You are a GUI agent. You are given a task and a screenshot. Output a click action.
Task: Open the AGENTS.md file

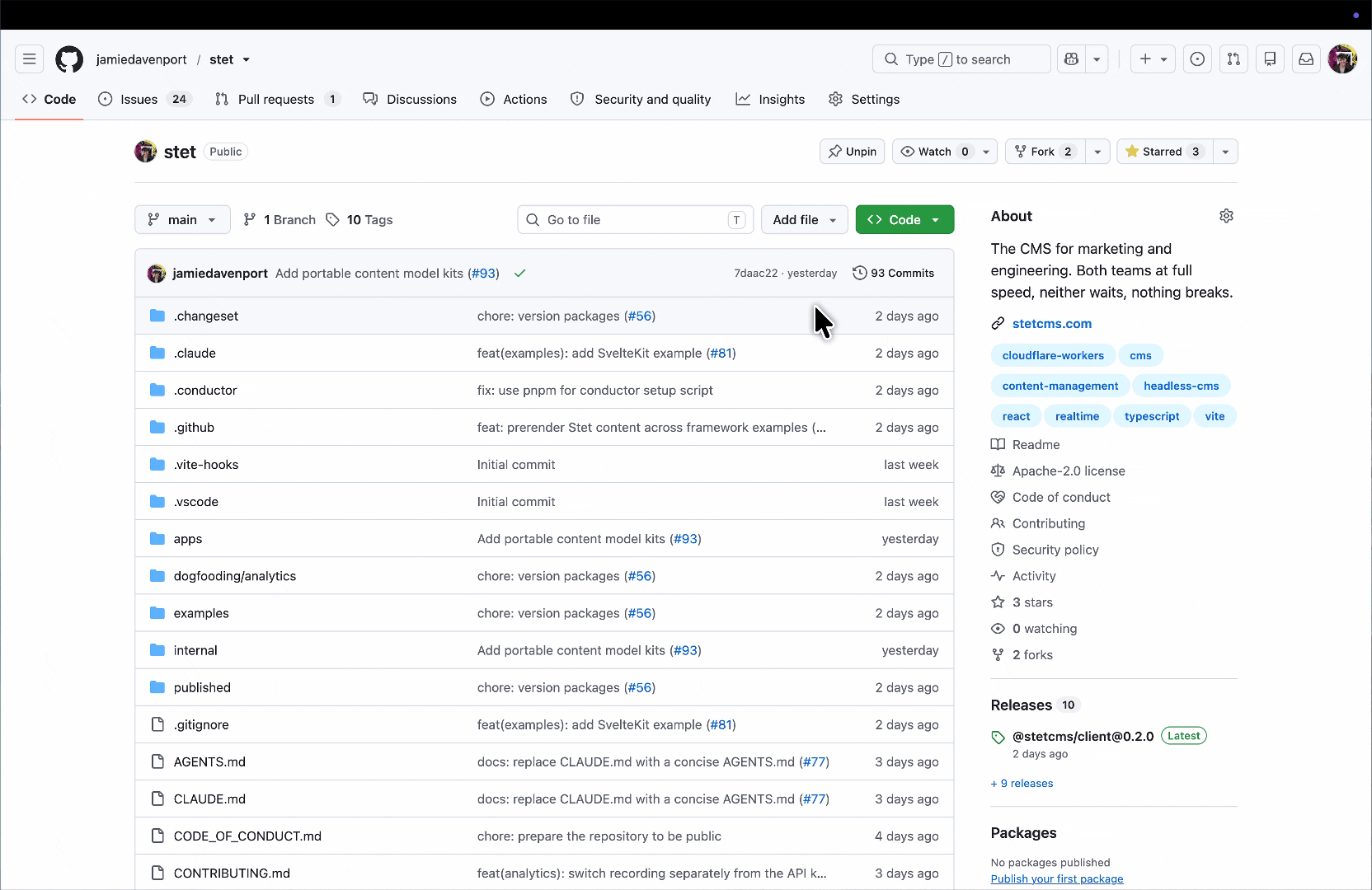209,762
